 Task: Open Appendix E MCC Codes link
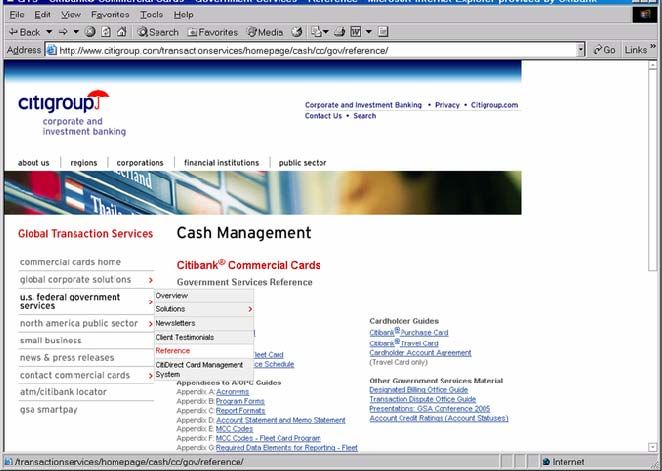click(234, 429)
